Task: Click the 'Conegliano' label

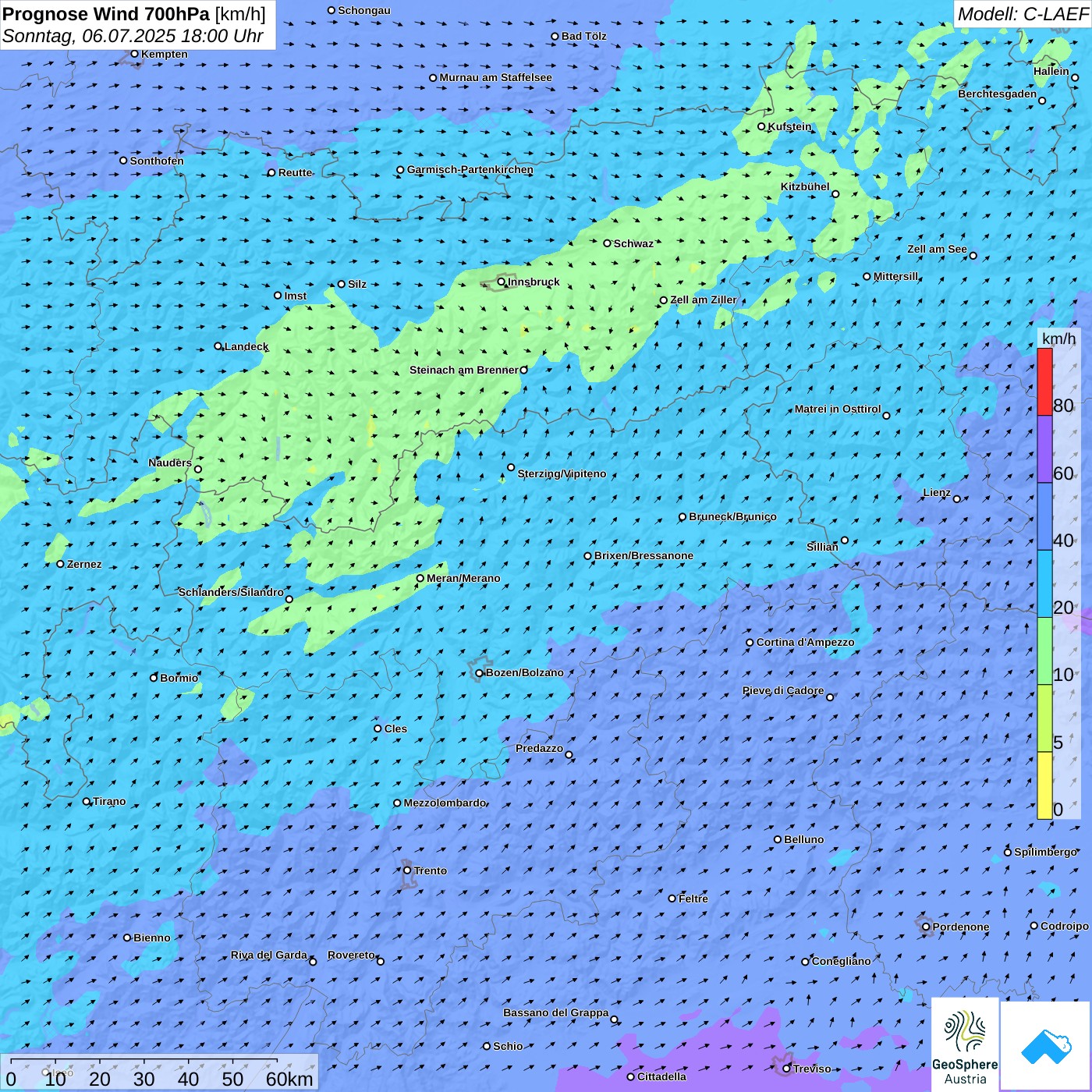Action: tap(841, 961)
